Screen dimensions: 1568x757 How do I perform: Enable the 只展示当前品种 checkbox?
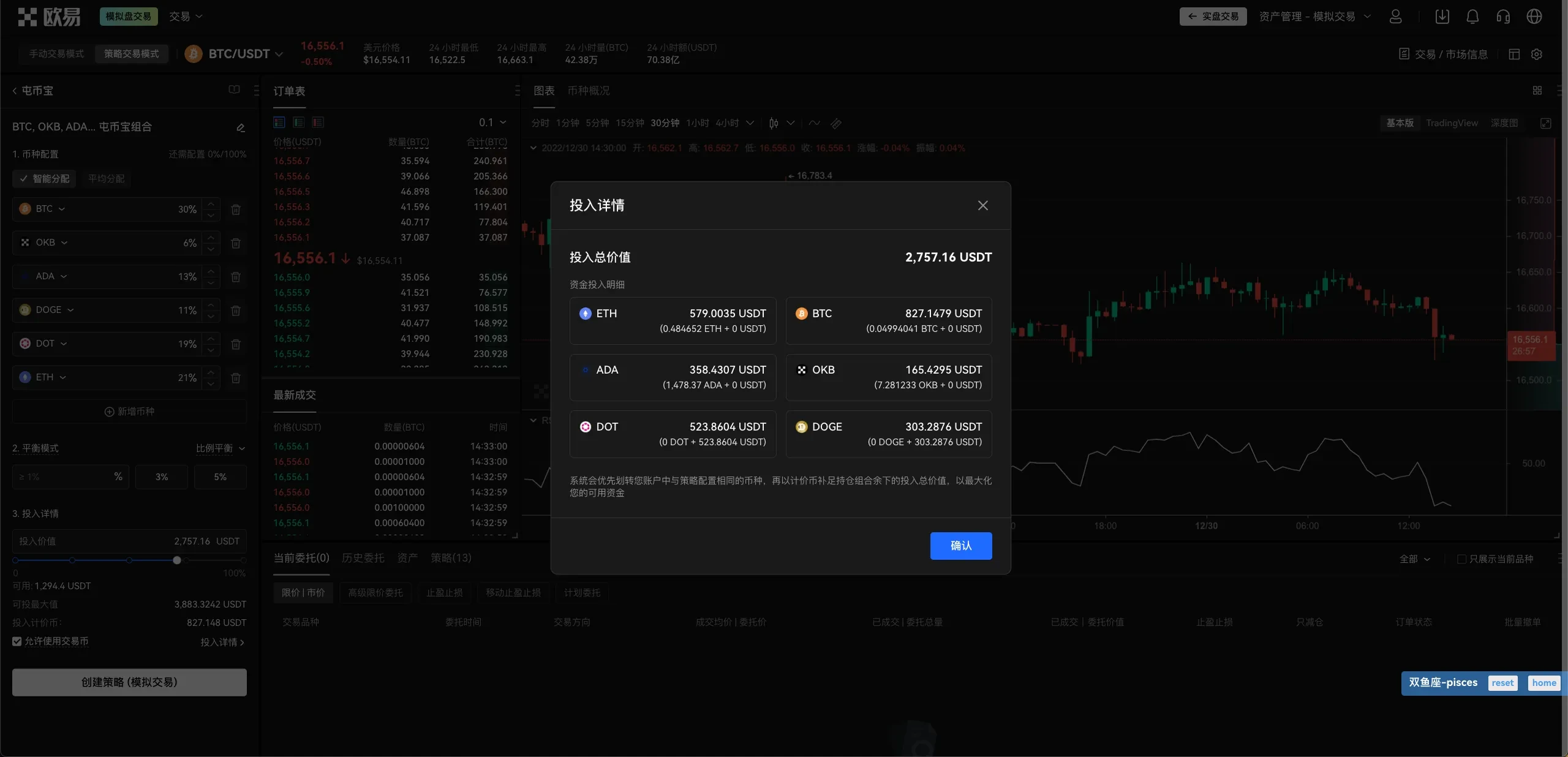[x=1461, y=559]
